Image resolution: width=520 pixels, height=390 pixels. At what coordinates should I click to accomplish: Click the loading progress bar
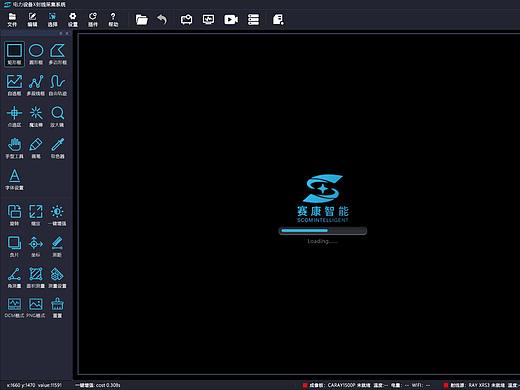(323, 231)
